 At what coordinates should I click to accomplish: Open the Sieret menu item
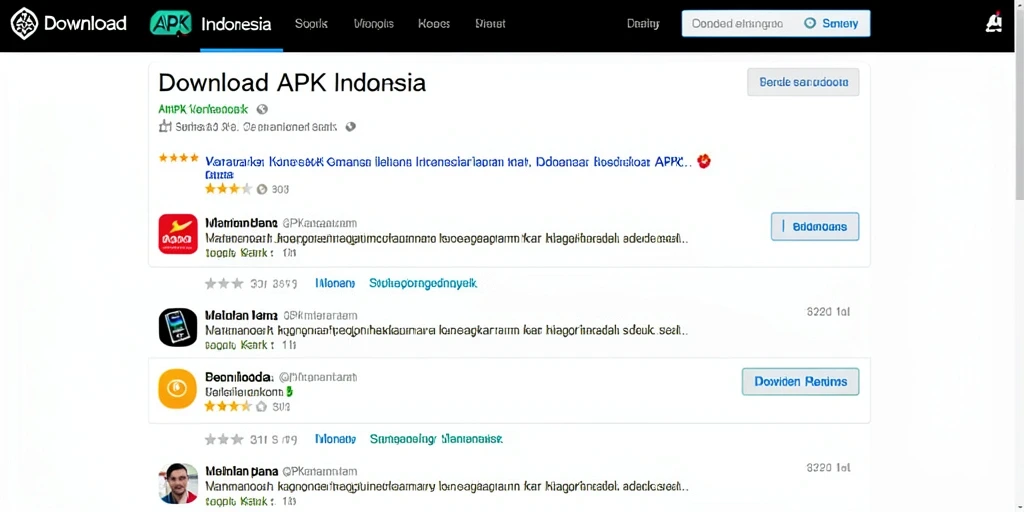(490, 24)
